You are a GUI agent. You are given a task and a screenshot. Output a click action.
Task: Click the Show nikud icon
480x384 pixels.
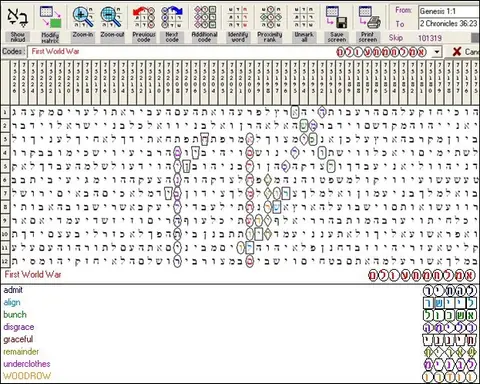pos(17,17)
